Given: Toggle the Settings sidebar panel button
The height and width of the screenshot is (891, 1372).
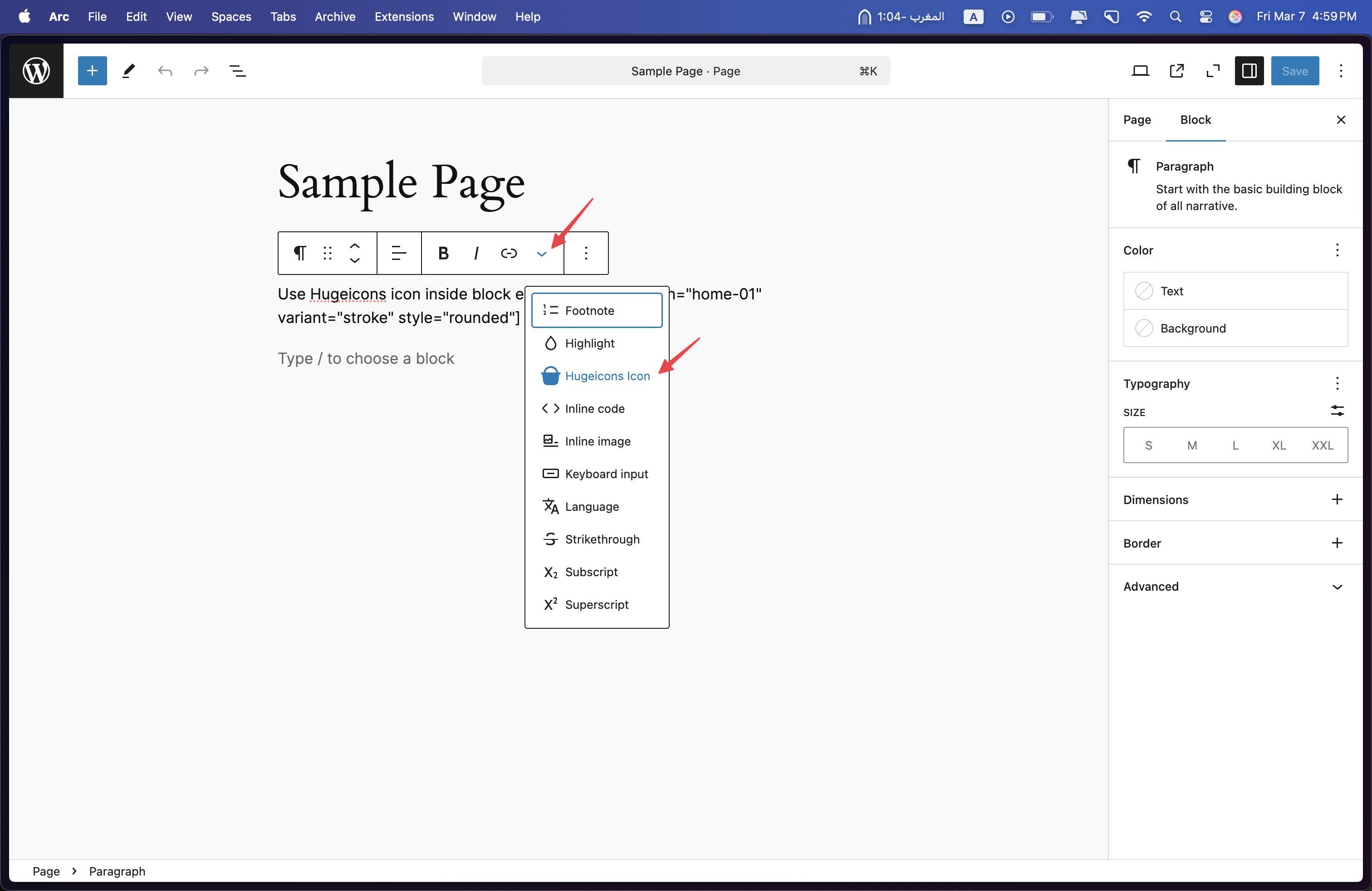Looking at the screenshot, I should (1249, 71).
